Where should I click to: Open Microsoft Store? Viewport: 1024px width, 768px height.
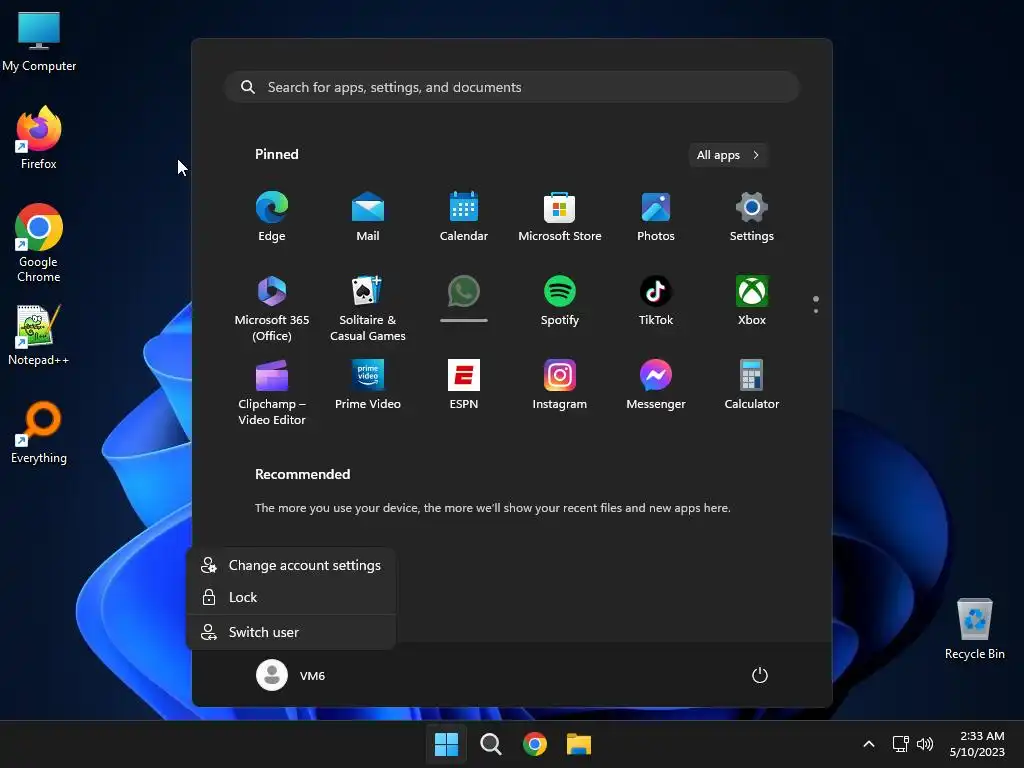560,217
